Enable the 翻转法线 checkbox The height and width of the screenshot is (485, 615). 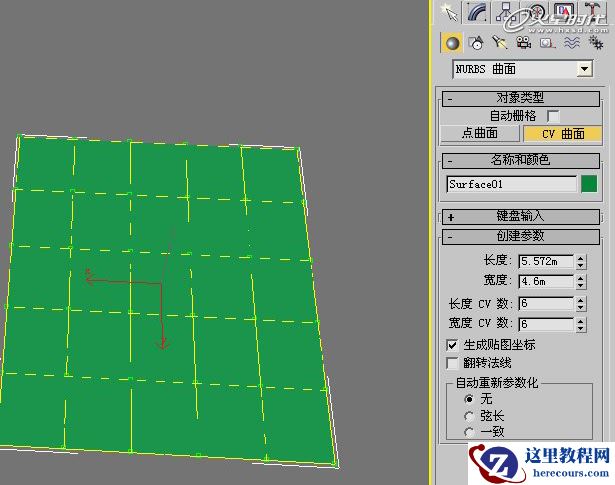tap(452, 363)
